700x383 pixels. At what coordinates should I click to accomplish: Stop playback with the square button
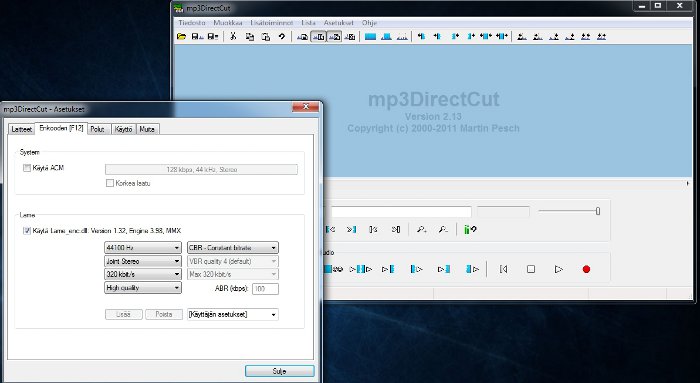click(x=531, y=269)
